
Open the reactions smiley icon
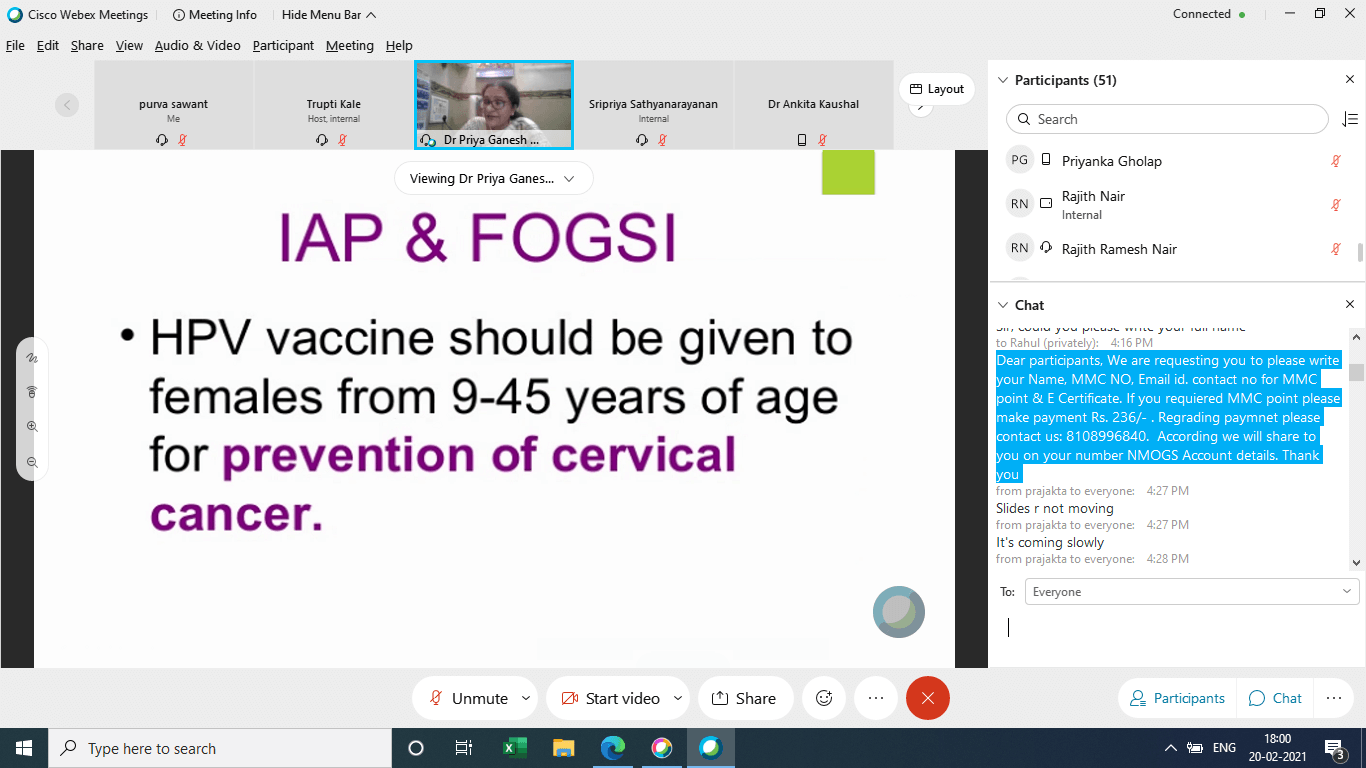(824, 698)
